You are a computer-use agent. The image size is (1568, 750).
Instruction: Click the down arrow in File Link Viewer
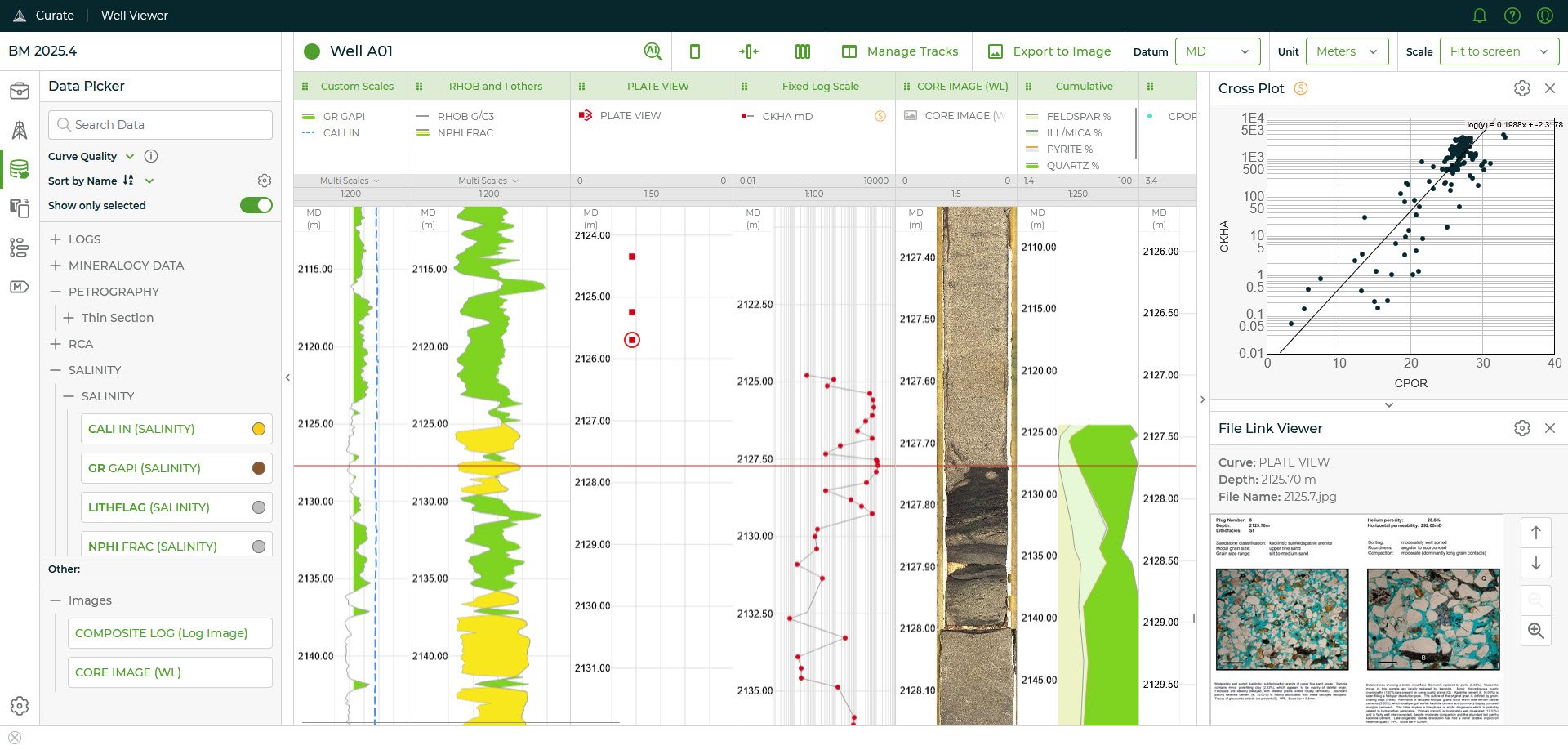1535,563
